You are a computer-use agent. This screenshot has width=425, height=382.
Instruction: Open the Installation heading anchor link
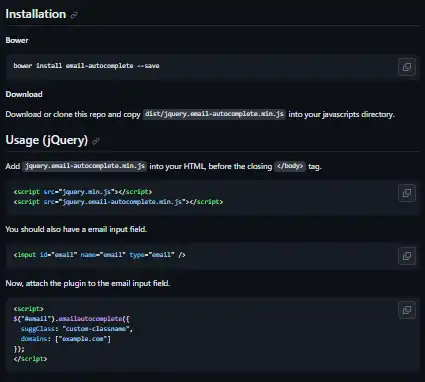74,15
